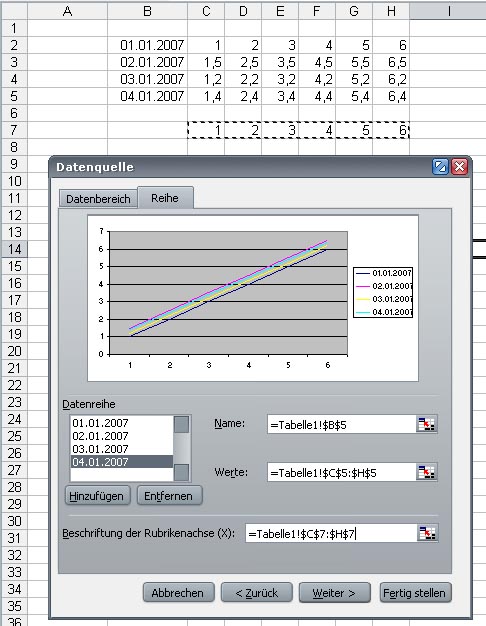Screen dimensions: 486x626
Task: Select the Reihe tab
Action: tap(165, 198)
